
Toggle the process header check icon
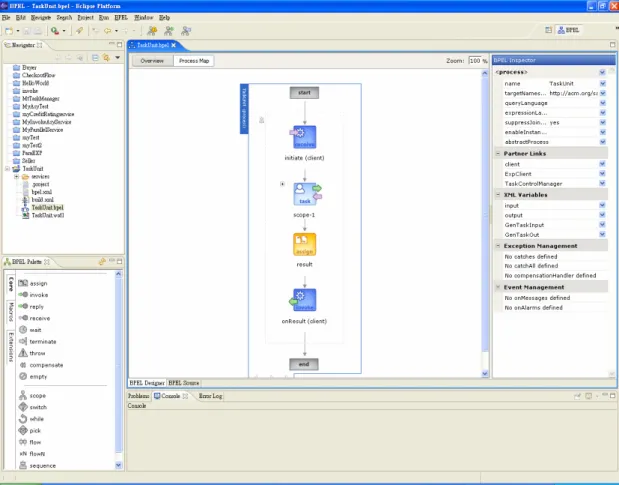pyautogui.click(x=602, y=72)
